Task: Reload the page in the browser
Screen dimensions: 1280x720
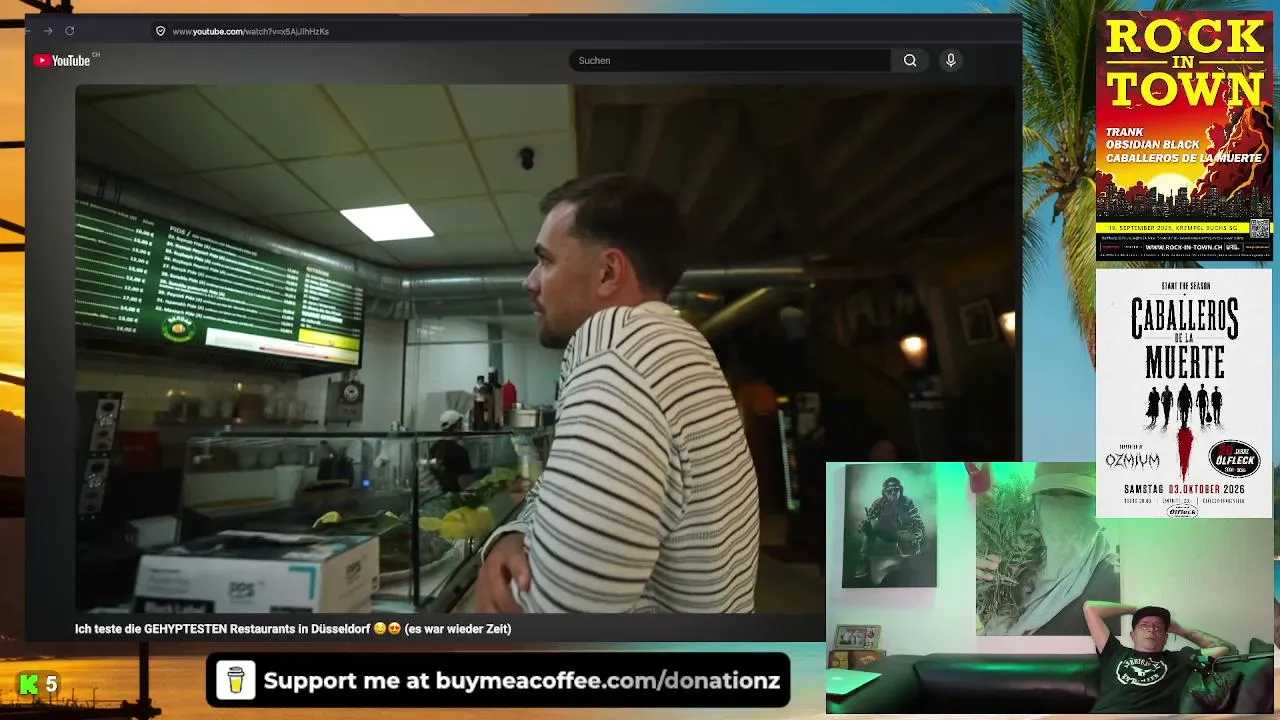Action: coord(69,31)
